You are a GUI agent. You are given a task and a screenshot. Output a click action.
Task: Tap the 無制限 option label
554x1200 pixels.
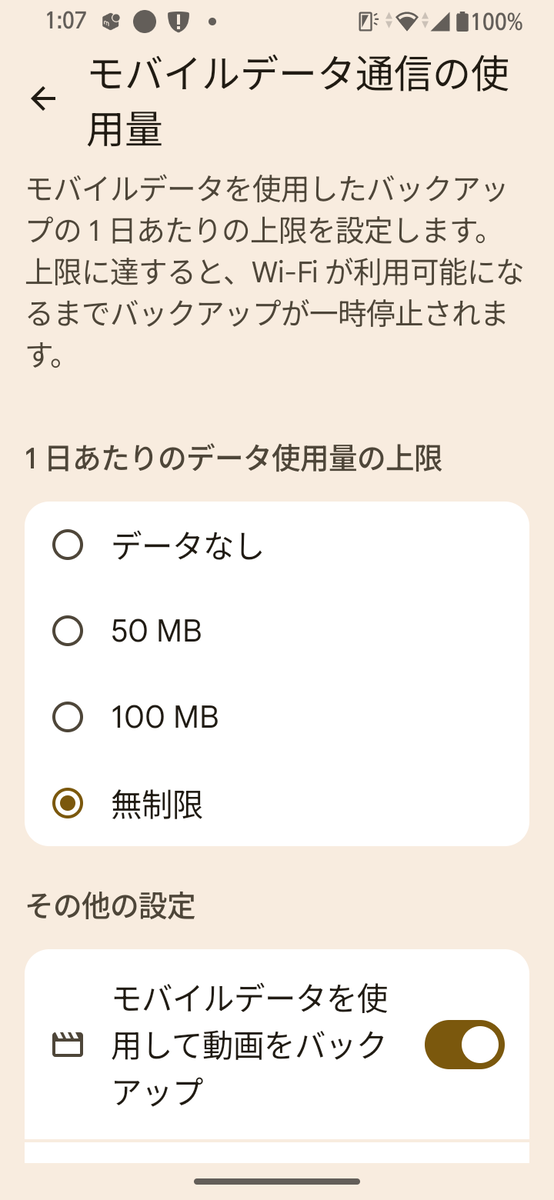[x=158, y=804]
